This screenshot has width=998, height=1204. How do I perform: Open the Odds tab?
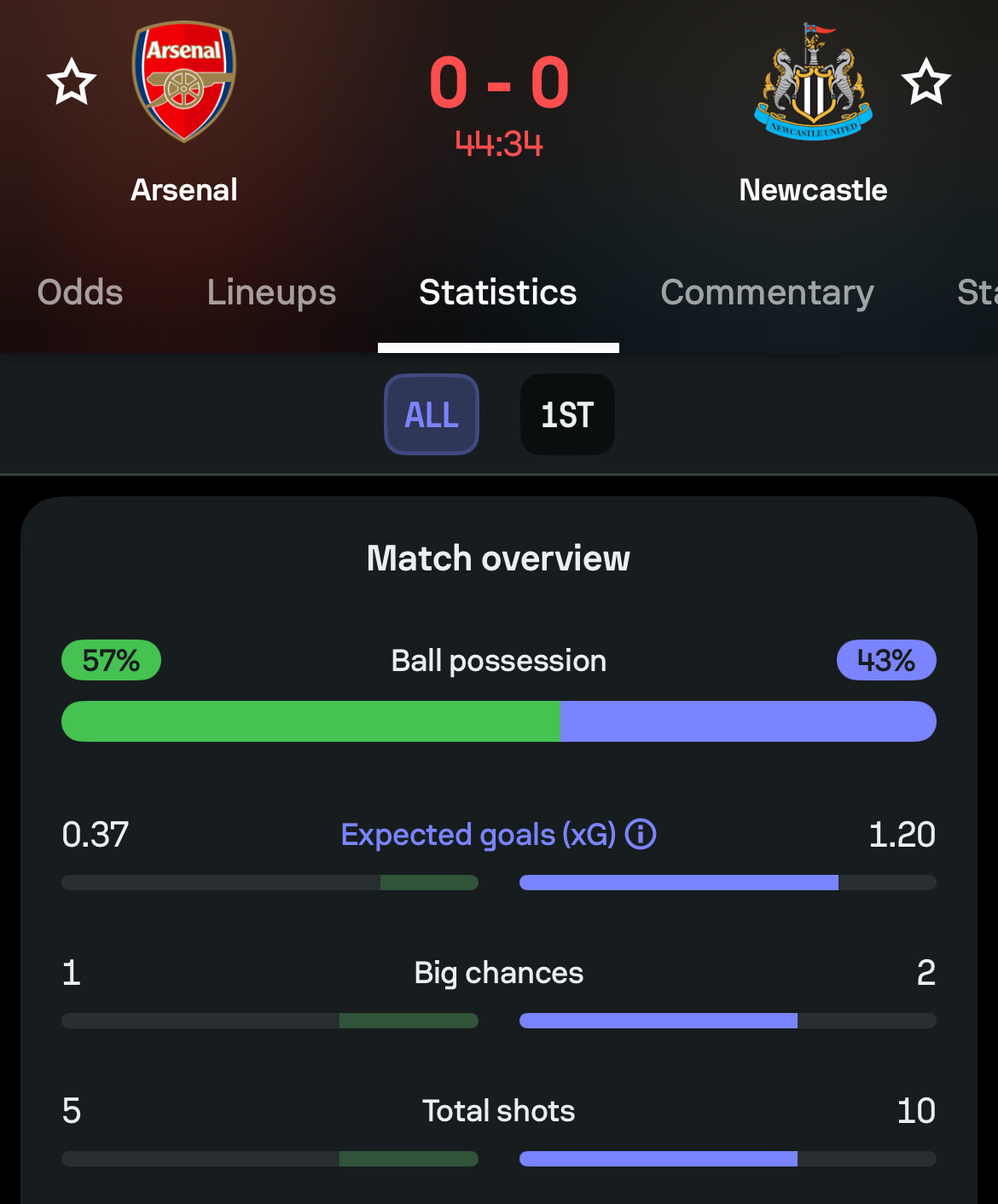[80, 292]
